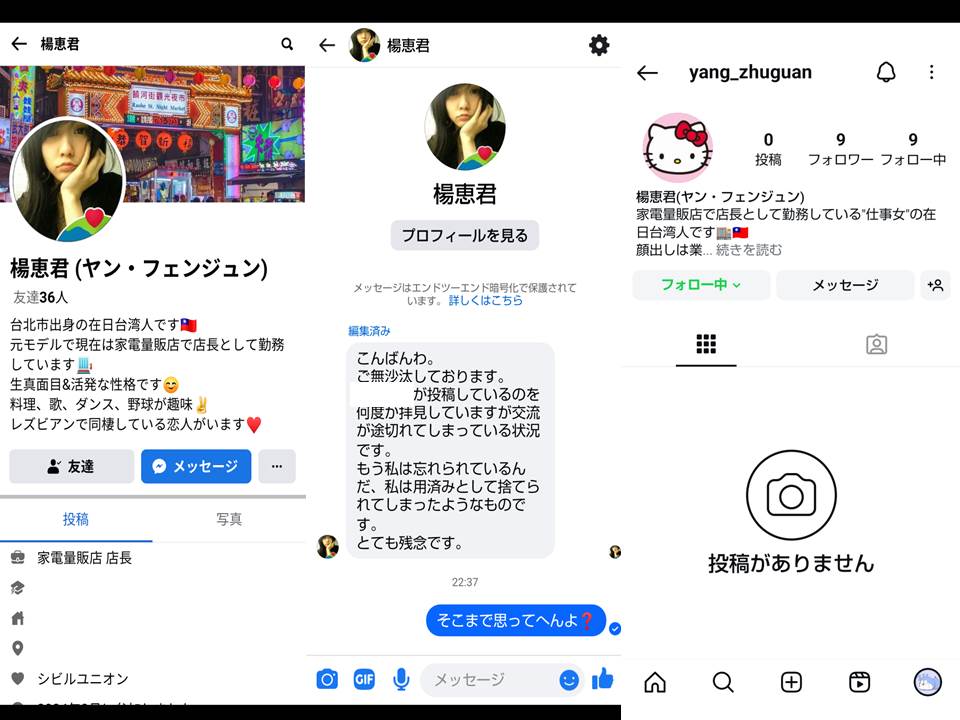
Task: Go to Instagram home tab
Action: (x=655, y=682)
